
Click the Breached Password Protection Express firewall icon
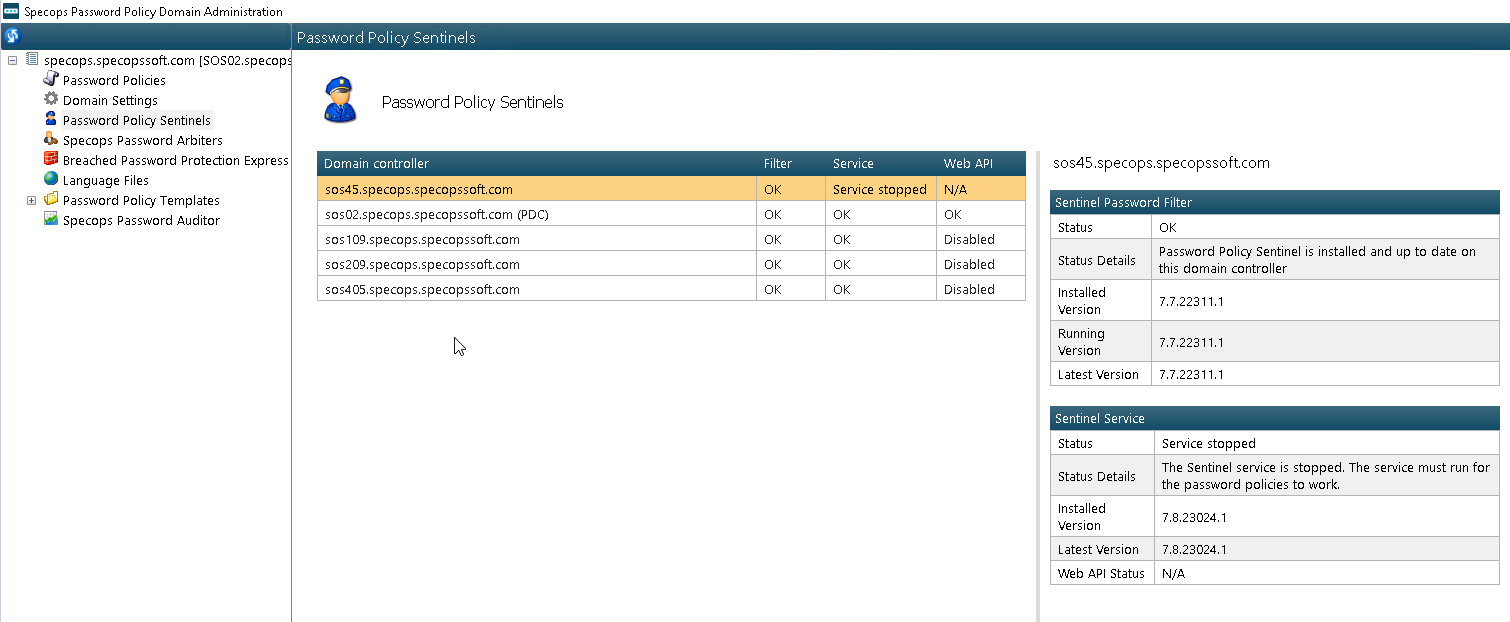(51, 160)
